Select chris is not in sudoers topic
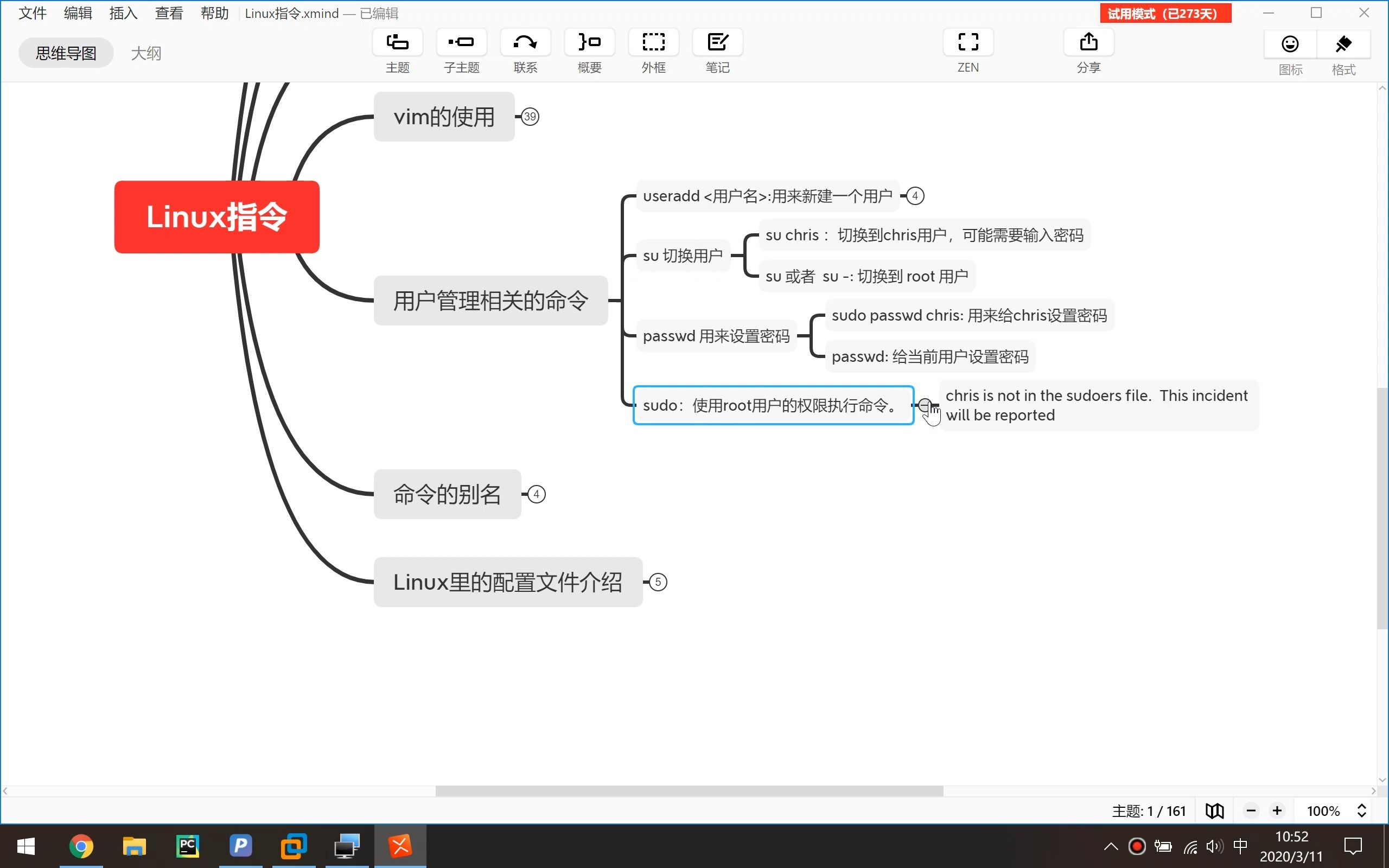Screen dimensions: 1389x868 tap(1098, 405)
